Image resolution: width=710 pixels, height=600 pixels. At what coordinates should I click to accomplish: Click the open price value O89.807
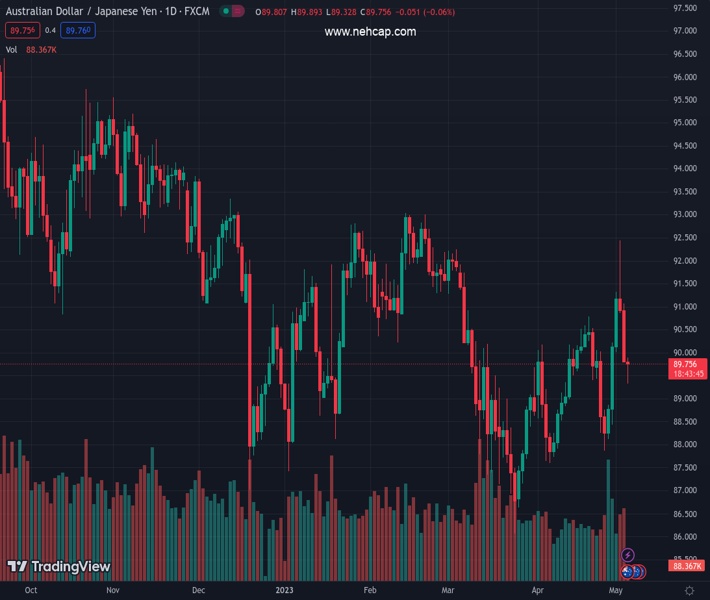271,12
